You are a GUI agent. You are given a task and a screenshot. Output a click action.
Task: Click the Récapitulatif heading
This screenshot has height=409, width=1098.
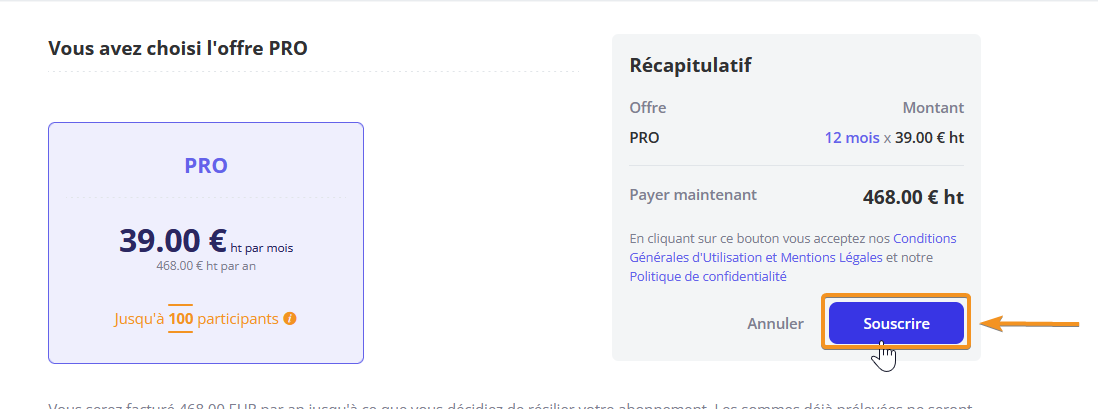pyautogui.click(x=690, y=66)
